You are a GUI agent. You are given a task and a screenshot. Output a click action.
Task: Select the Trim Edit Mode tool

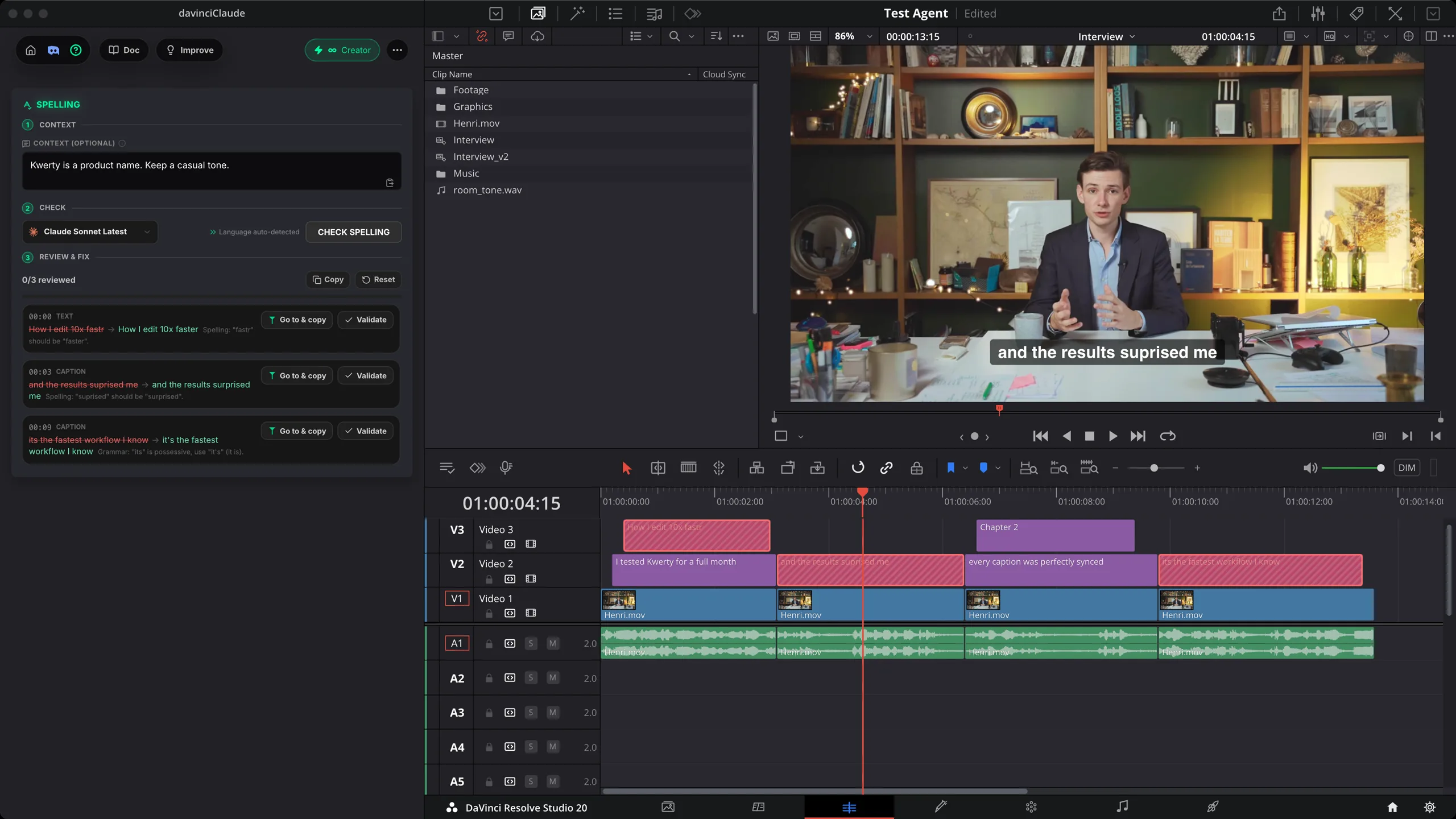pyautogui.click(x=657, y=468)
